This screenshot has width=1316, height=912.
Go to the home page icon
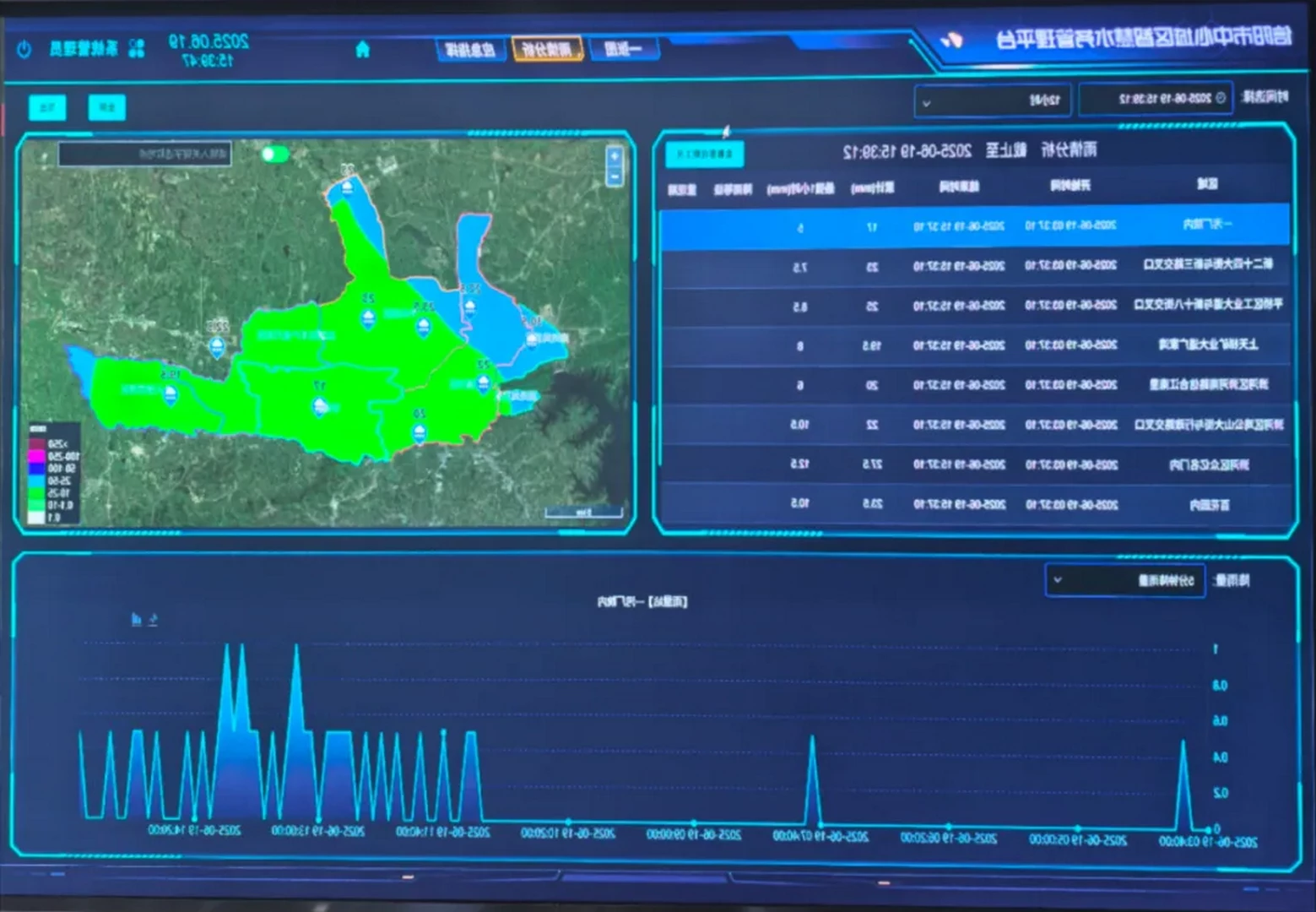pos(363,50)
